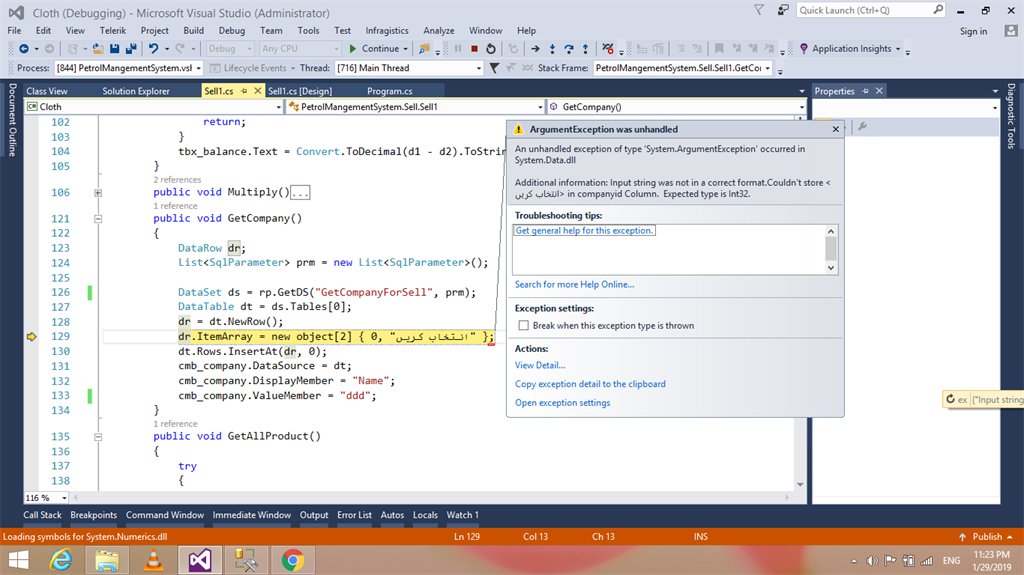Click the breakpoints toggle icon with red dot
Screen dimensions: 1024x575
click(608, 49)
